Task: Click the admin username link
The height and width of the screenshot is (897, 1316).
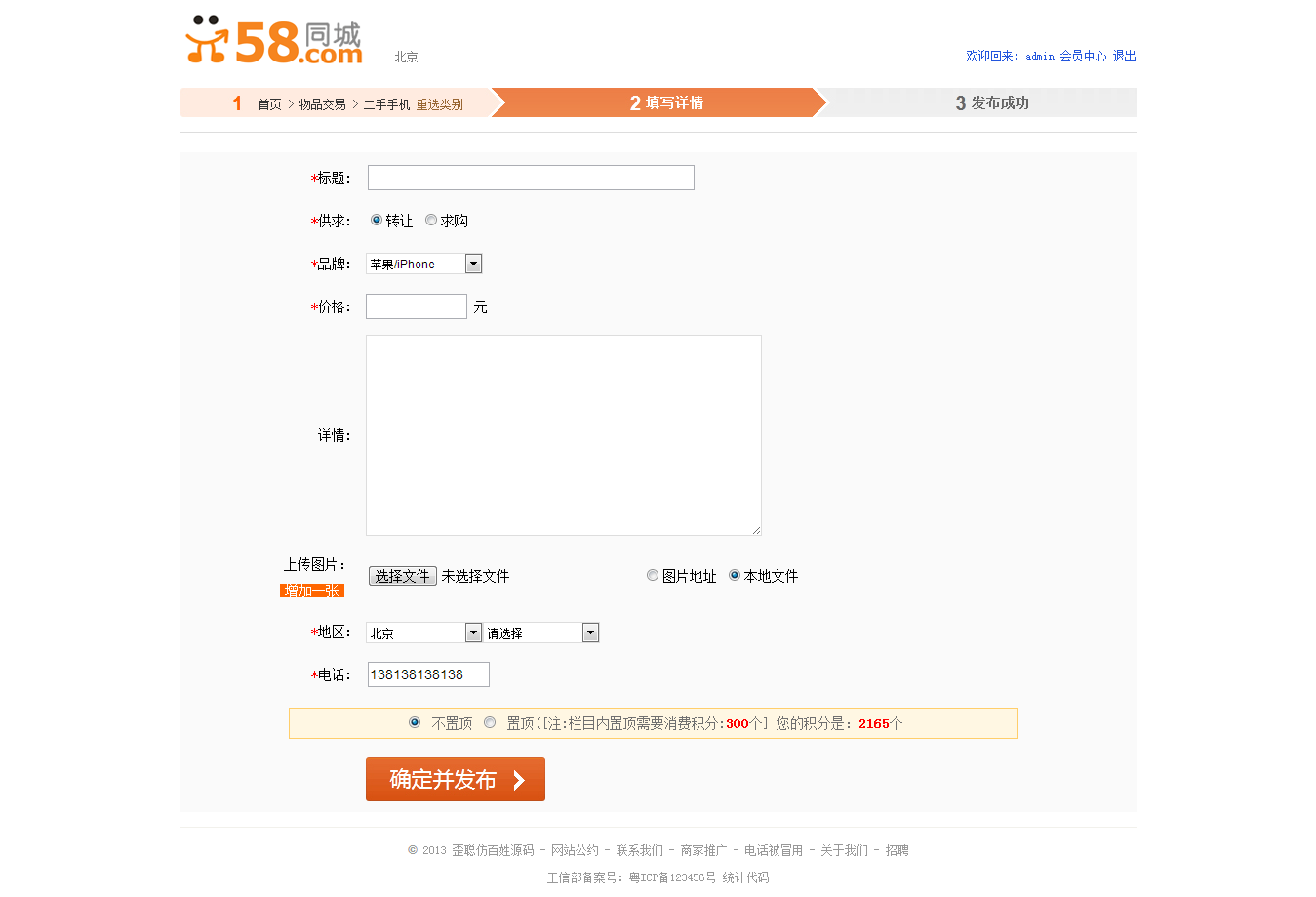Action: click(1040, 57)
